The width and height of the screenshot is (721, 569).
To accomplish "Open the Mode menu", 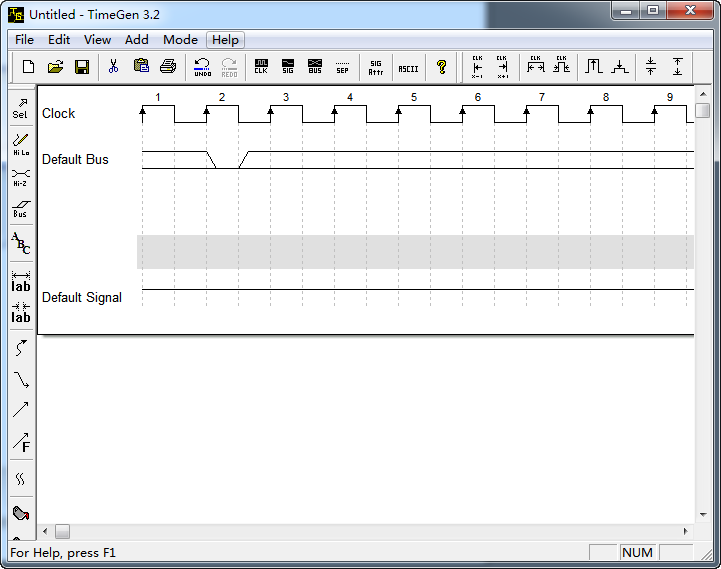I will click(x=180, y=40).
